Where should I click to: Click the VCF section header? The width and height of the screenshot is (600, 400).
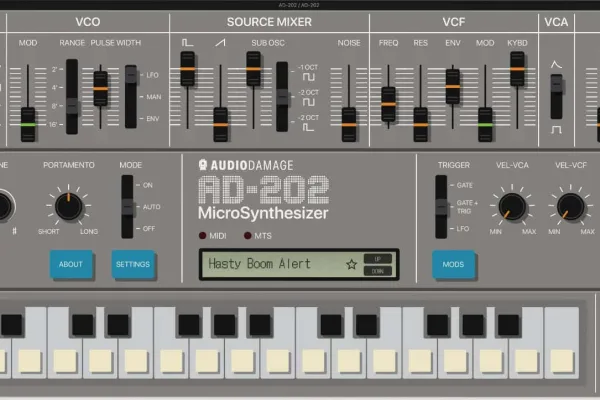454,22
